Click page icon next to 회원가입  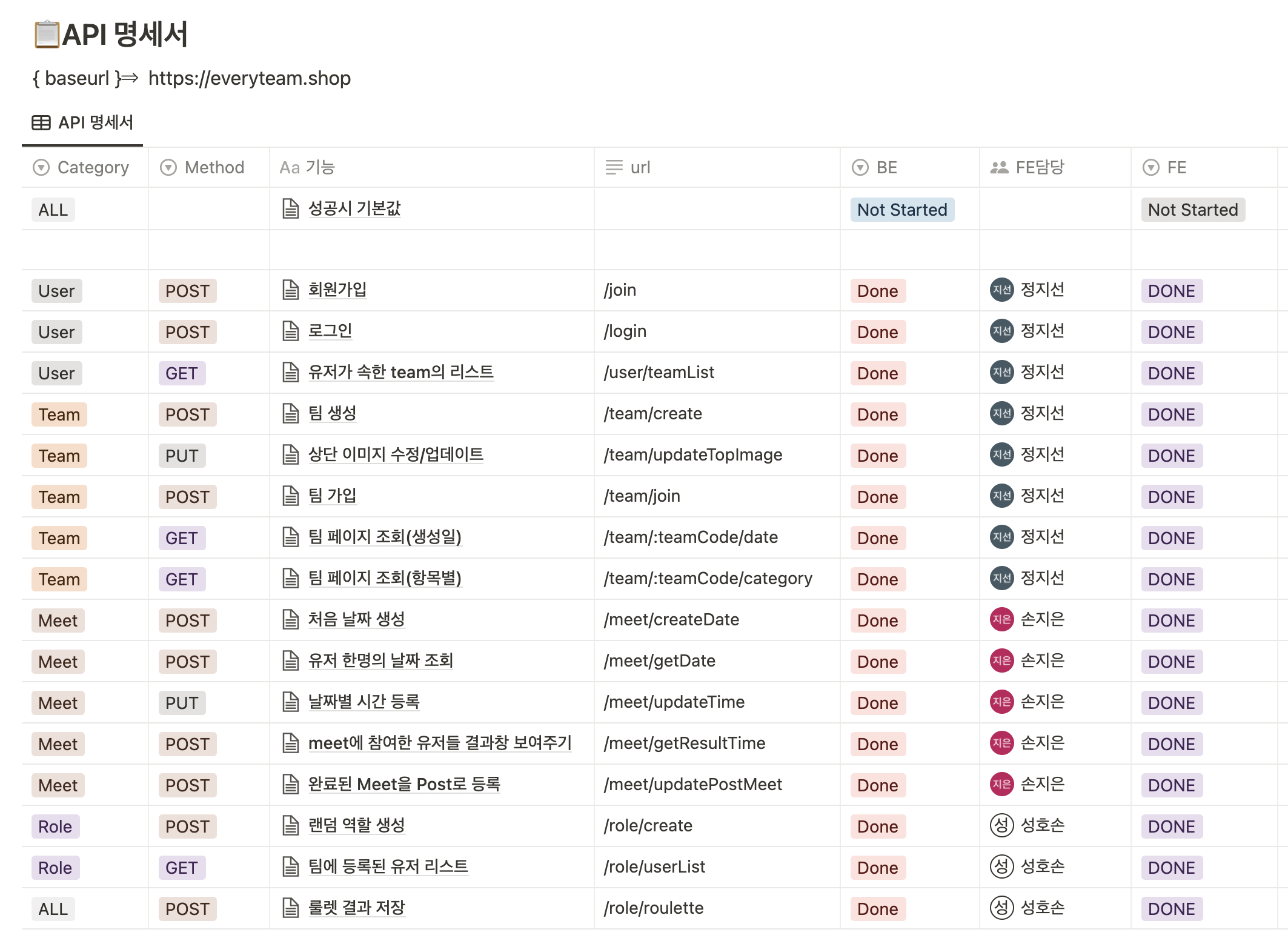click(x=291, y=290)
